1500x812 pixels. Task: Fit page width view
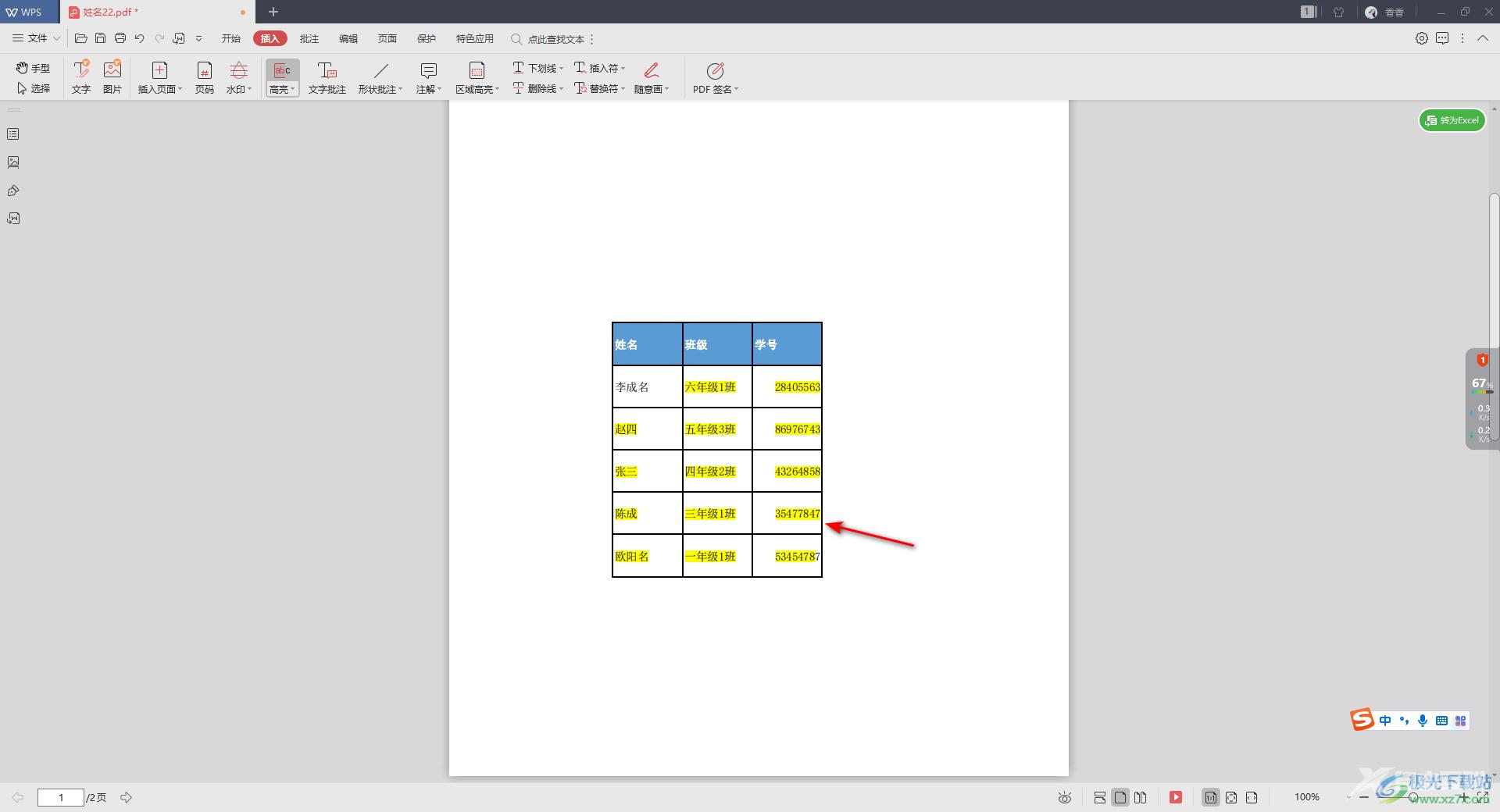pos(1252,797)
